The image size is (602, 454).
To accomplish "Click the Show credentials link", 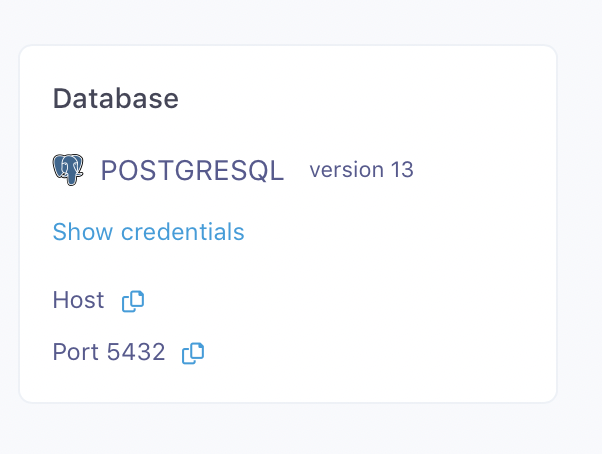I will click(148, 232).
